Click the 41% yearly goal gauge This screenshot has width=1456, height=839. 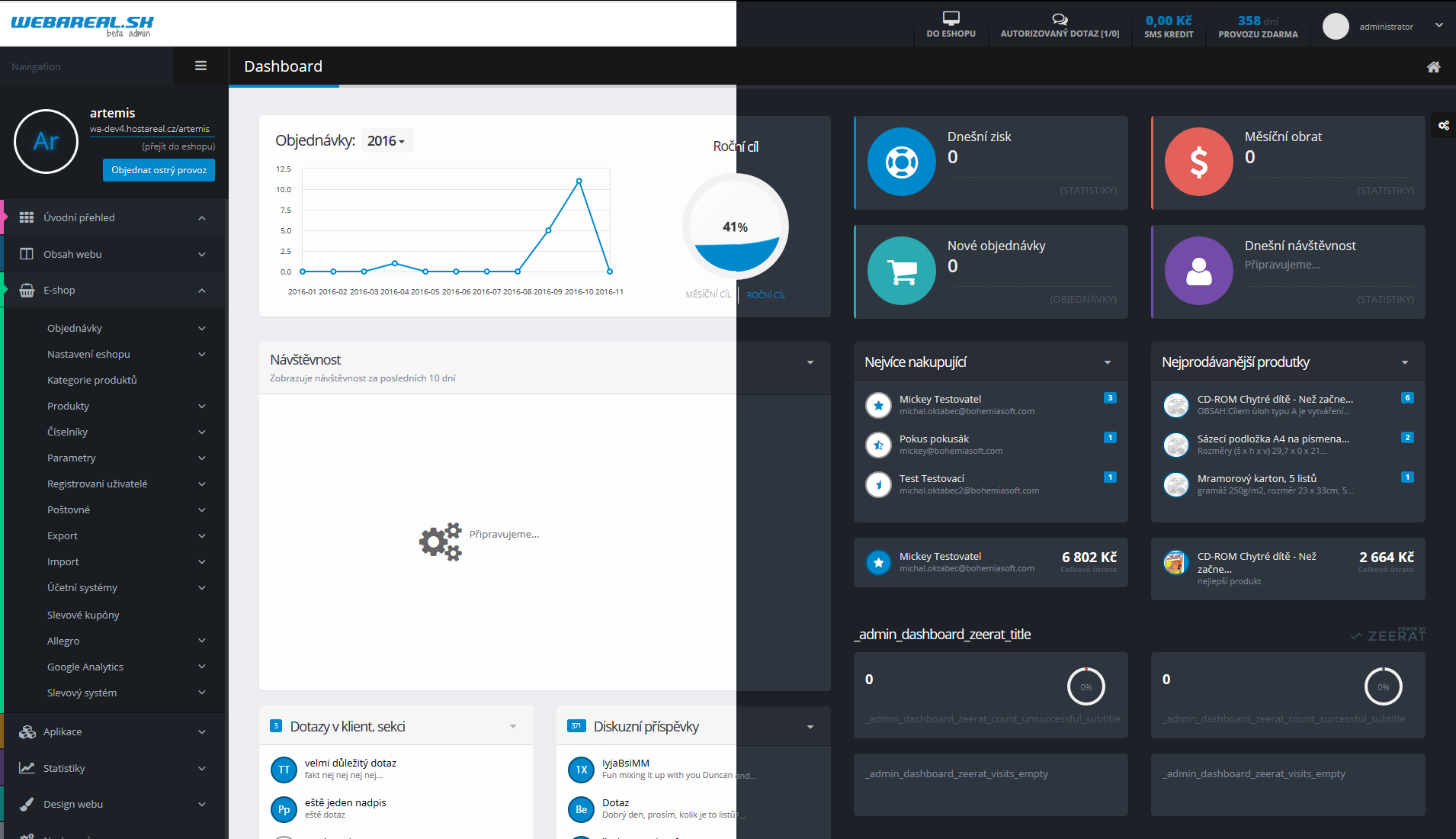(736, 227)
